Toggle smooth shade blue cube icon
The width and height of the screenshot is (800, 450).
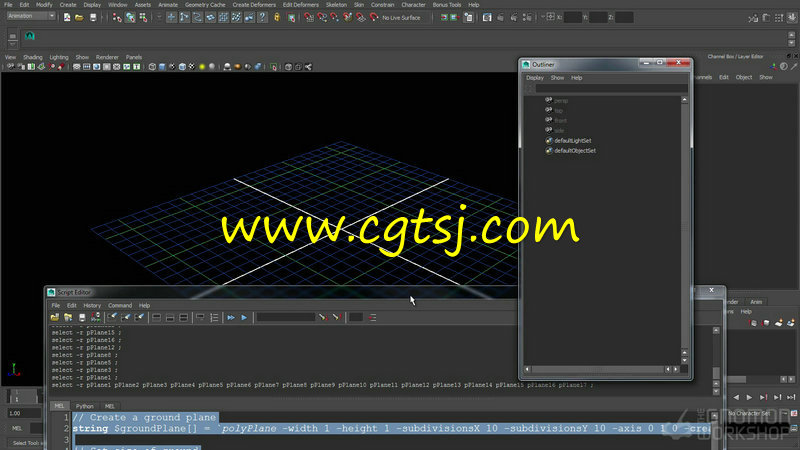[x=162, y=67]
